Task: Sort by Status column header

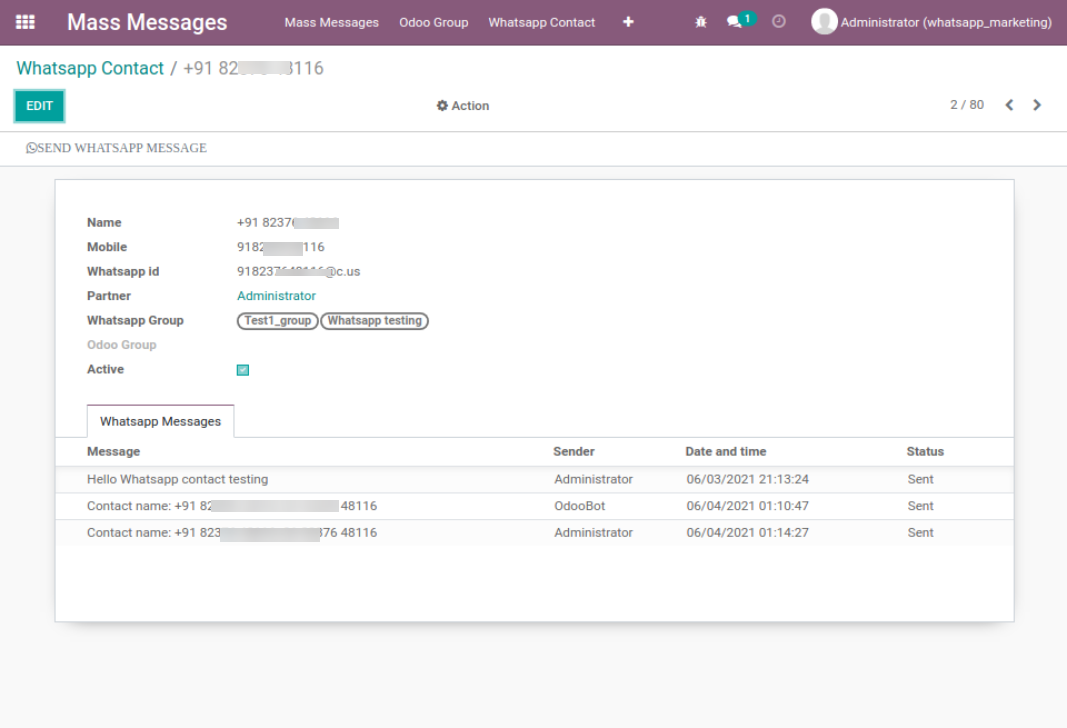Action: [925, 452]
